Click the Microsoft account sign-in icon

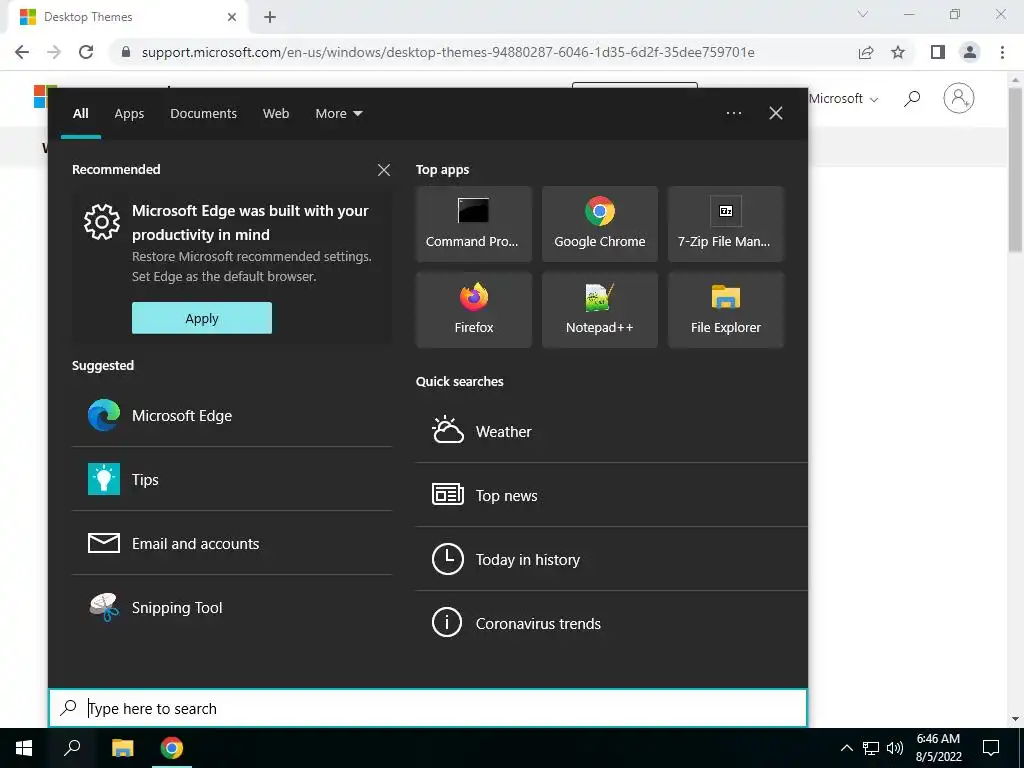(x=959, y=98)
